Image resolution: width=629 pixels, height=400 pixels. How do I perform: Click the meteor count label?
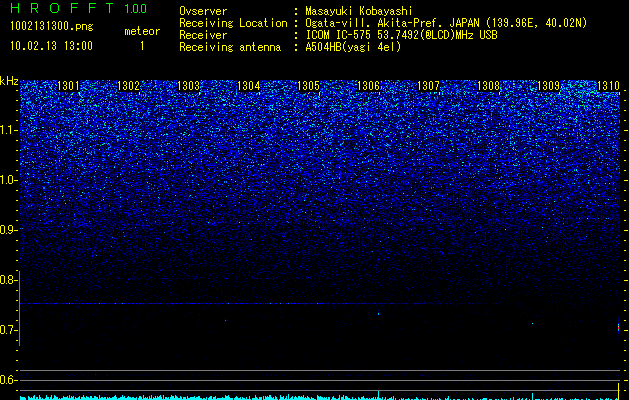click(x=142, y=31)
